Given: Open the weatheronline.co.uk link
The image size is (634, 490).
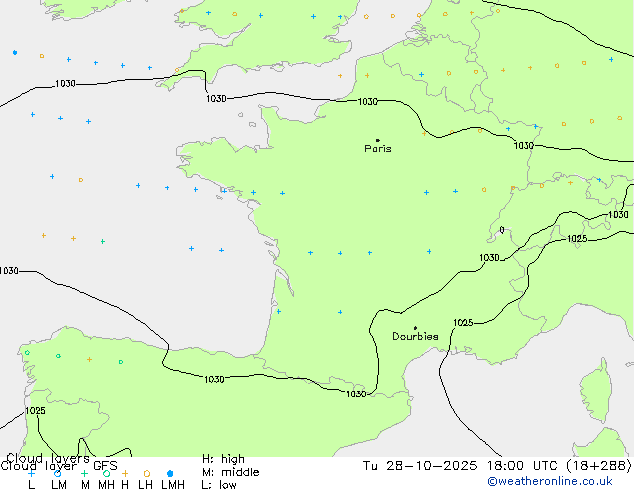Looking at the screenshot, I should tap(550, 481).
